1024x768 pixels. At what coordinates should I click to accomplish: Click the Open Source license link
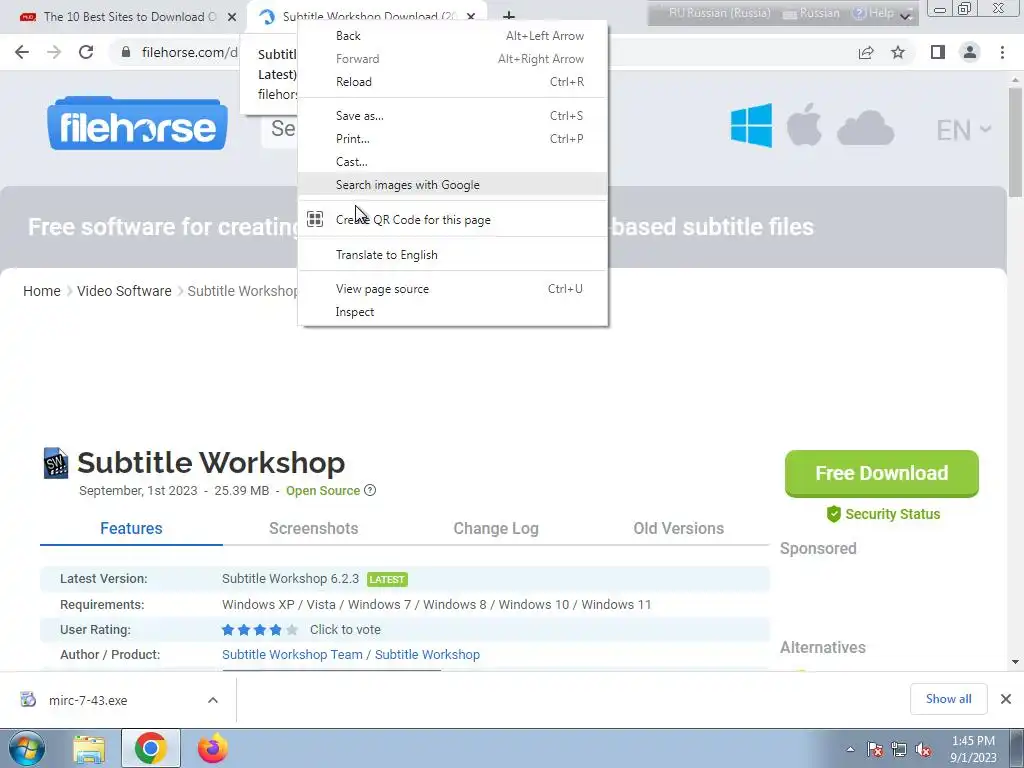coord(323,490)
